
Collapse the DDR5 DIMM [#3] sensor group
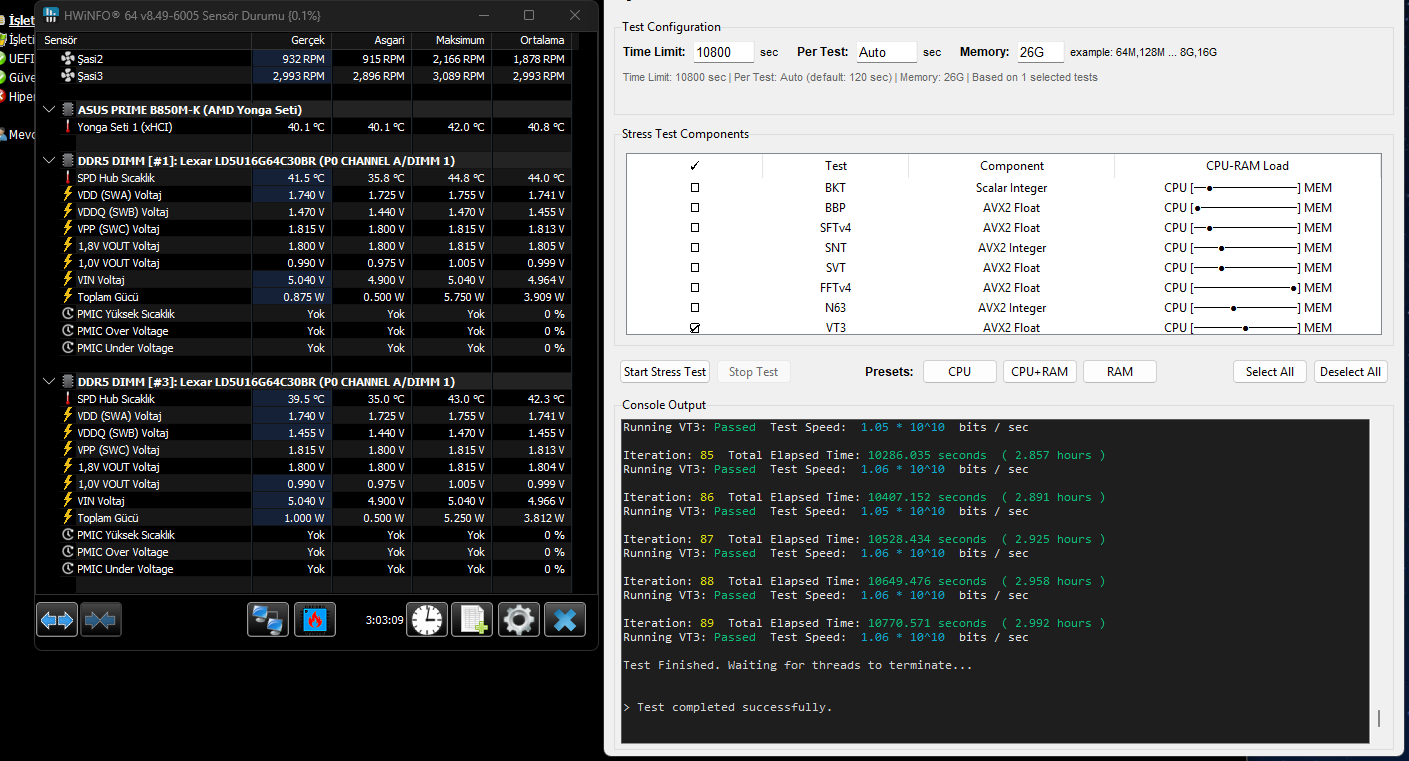point(49,381)
